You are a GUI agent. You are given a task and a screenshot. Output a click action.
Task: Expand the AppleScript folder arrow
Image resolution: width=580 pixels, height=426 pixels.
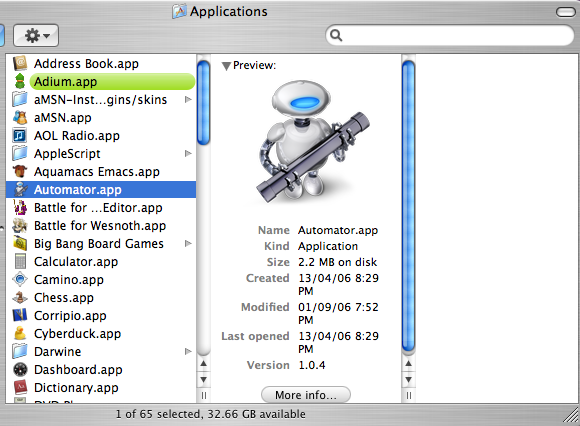click(x=188, y=153)
